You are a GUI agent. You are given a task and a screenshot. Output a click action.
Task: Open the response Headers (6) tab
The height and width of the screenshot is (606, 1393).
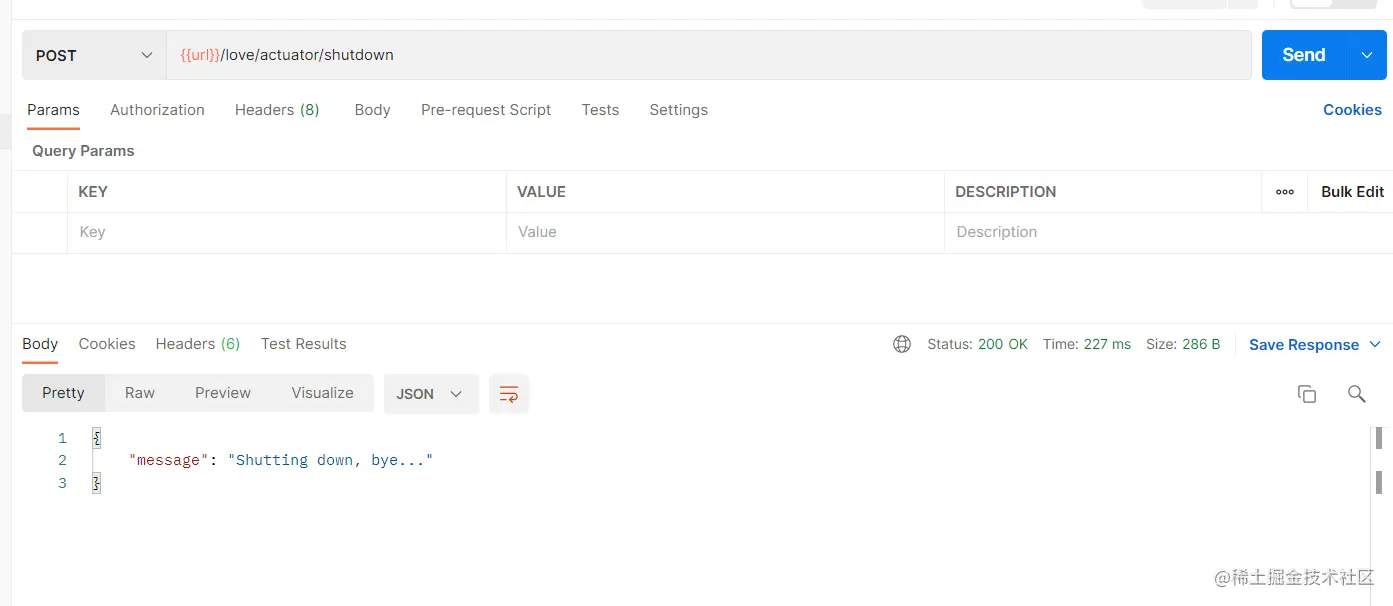point(198,344)
